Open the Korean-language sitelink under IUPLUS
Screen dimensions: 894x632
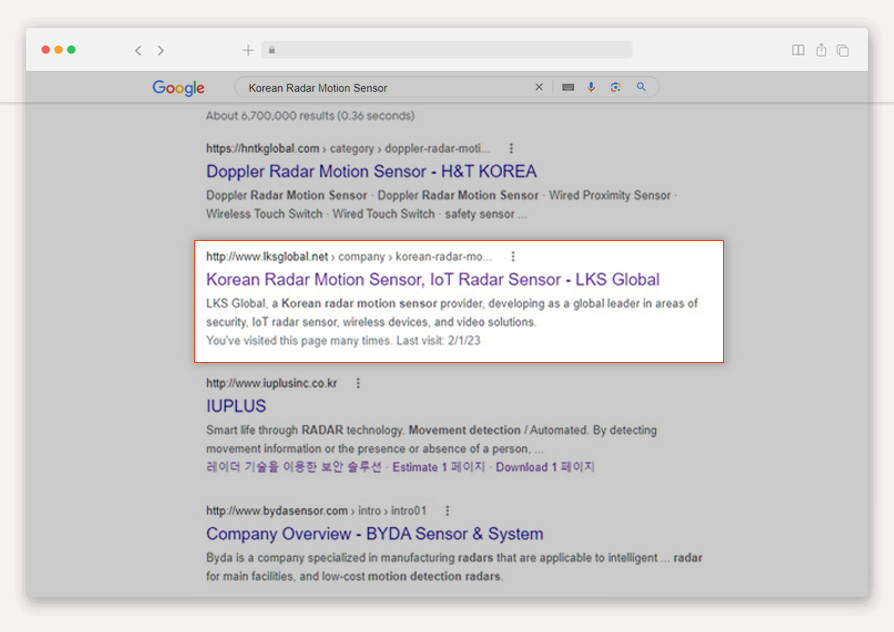[x=294, y=467]
